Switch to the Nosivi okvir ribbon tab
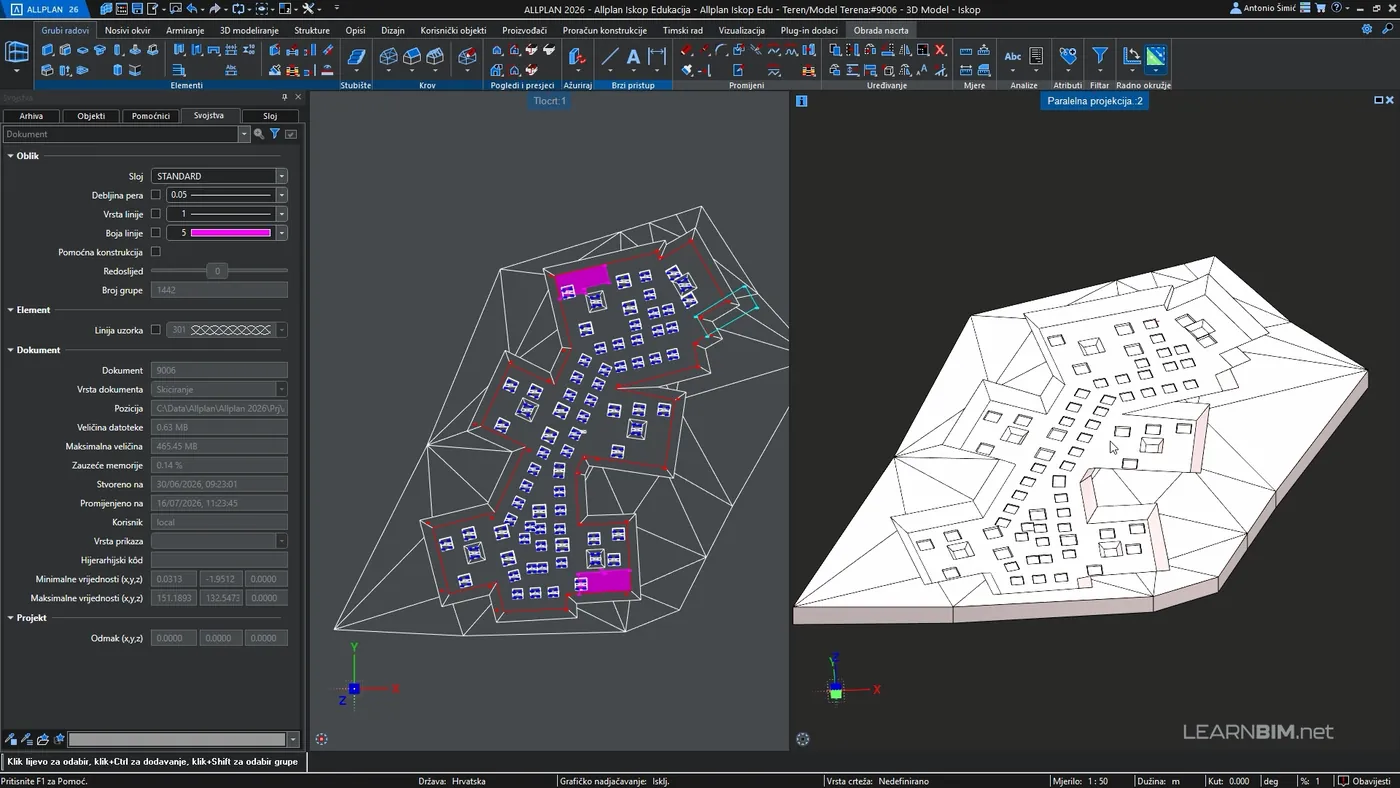Viewport: 1400px width, 788px height. [x=127, y=30]
